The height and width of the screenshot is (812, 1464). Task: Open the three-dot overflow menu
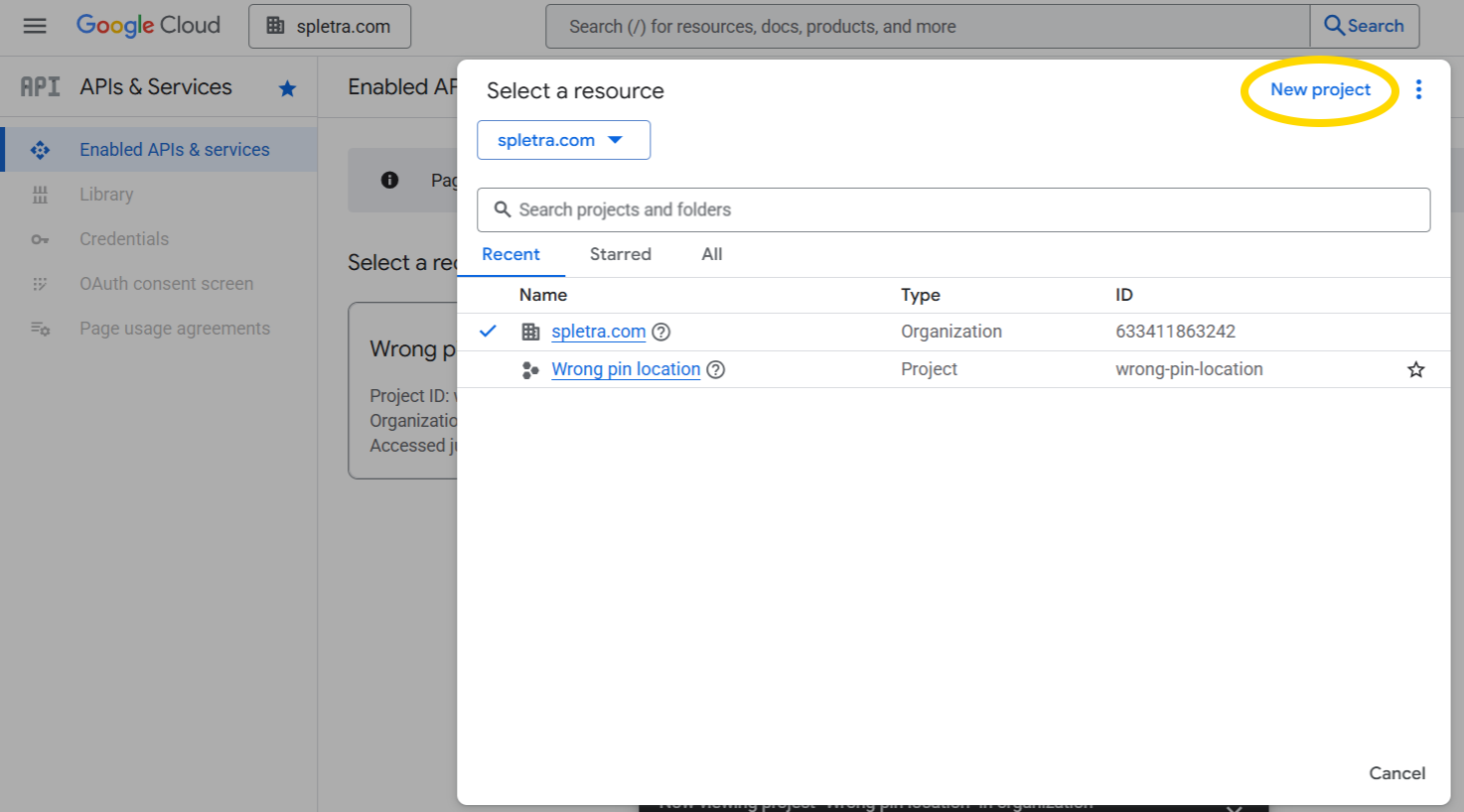point(1418,88)
